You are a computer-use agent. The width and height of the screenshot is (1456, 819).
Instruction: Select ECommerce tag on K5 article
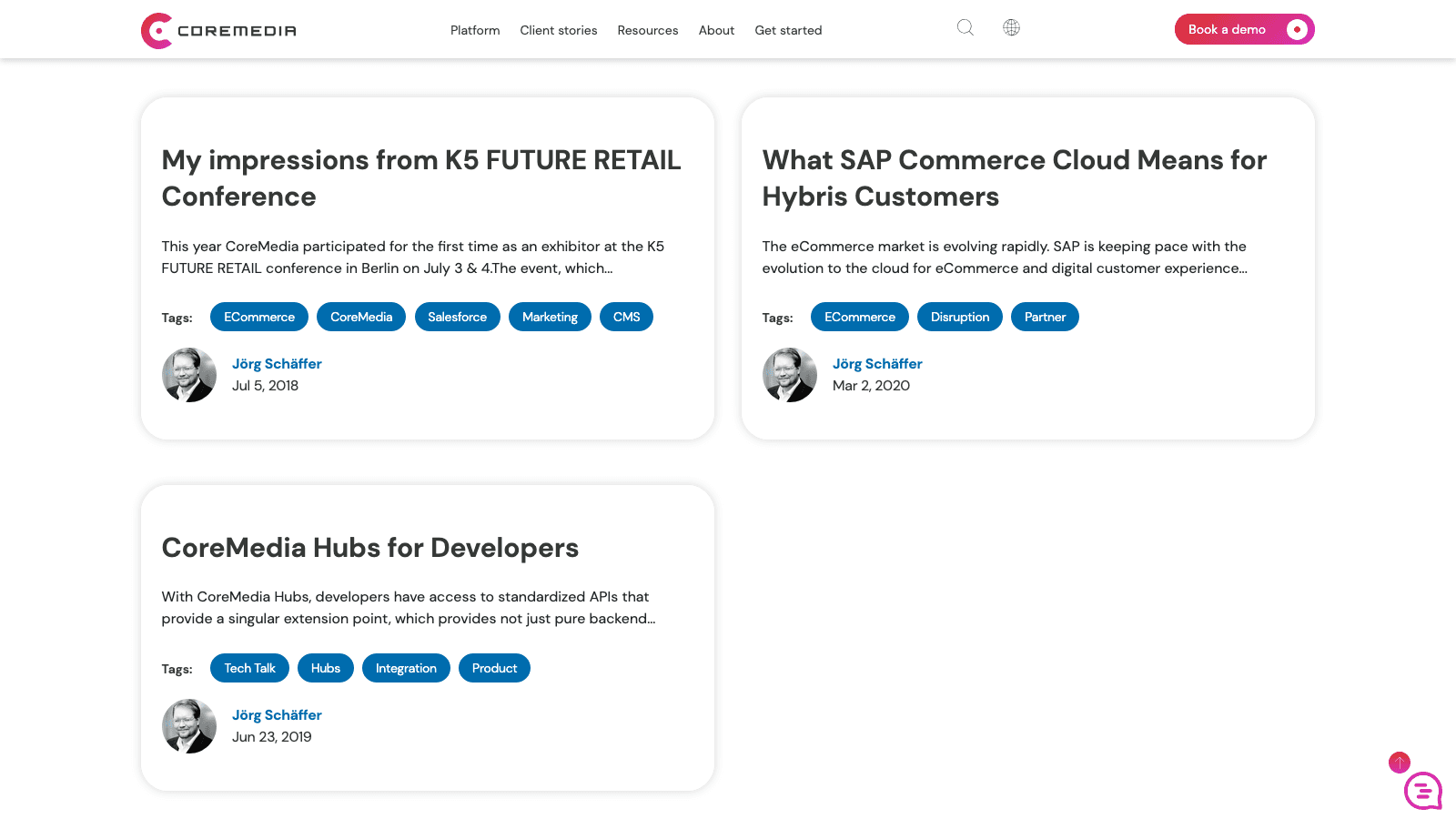(x=259, y=317)
